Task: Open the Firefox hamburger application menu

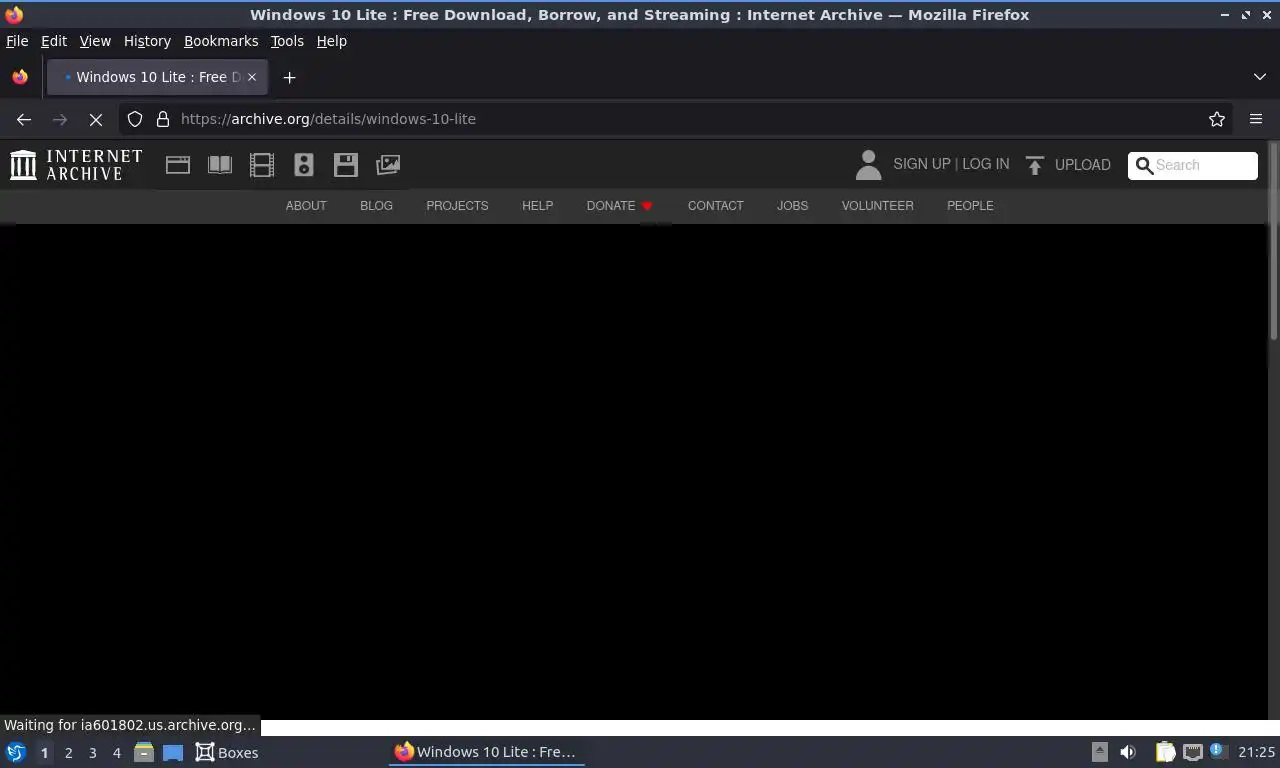Action: (x=1256, y=119)
